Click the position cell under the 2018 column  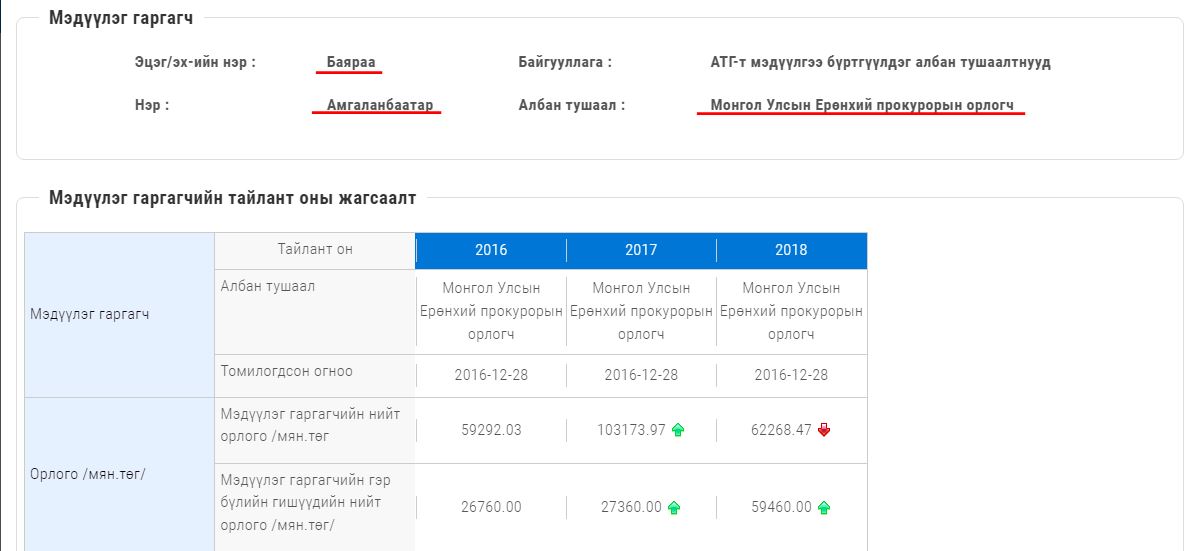(791, 311)
